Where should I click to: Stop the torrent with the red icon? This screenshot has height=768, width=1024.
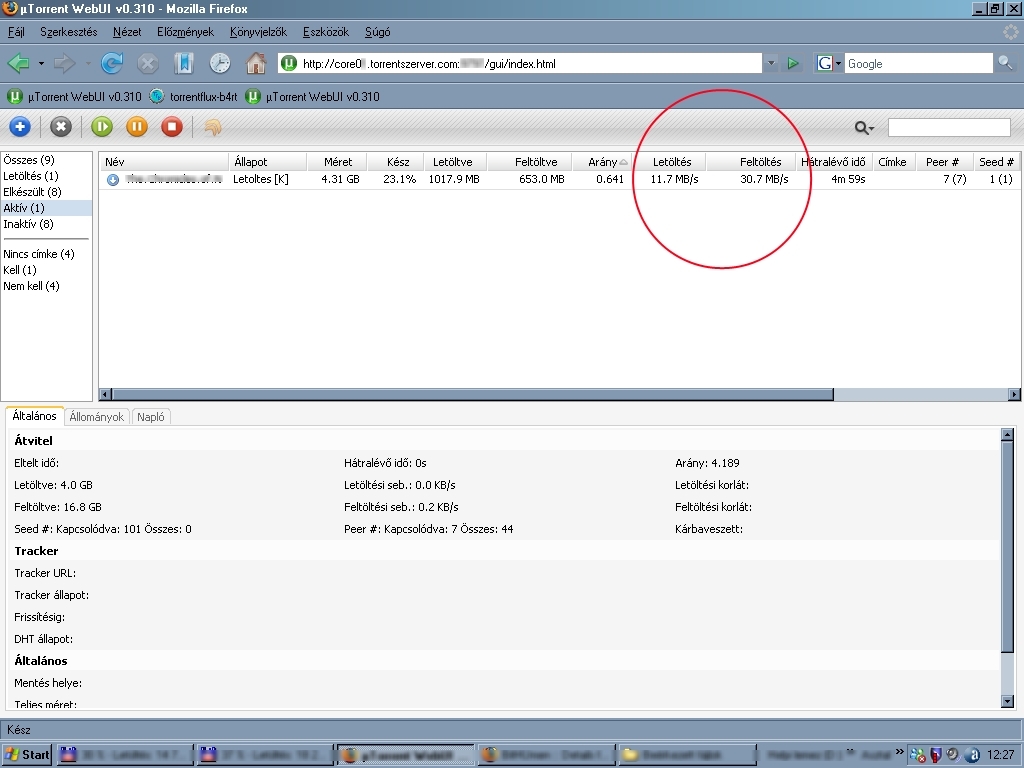(172, 127)
